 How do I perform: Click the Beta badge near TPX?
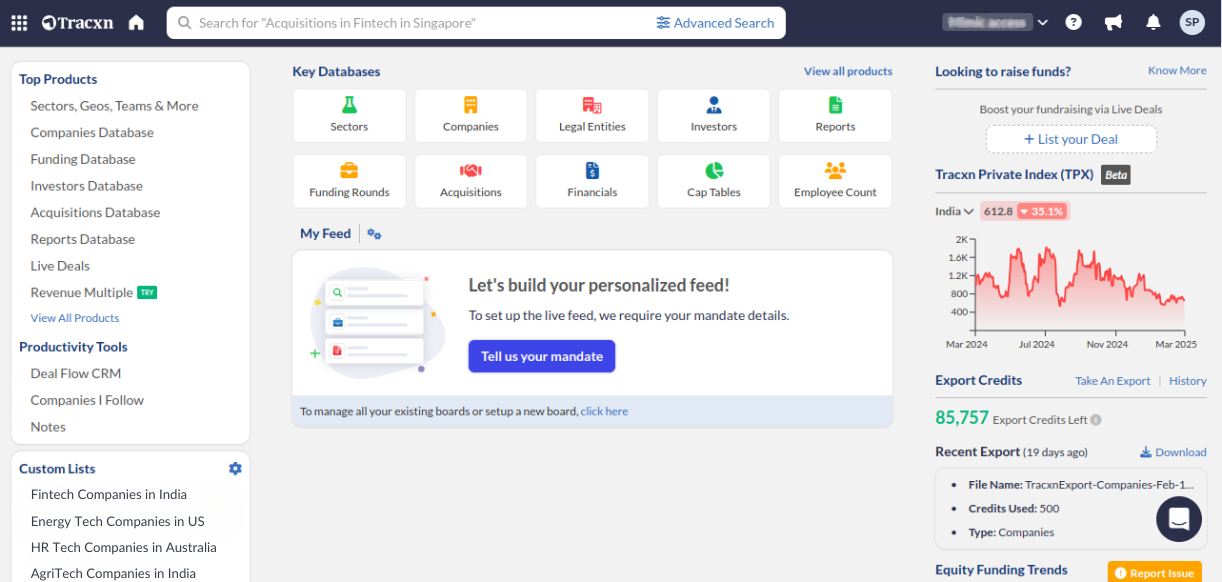pos(1116,175)
